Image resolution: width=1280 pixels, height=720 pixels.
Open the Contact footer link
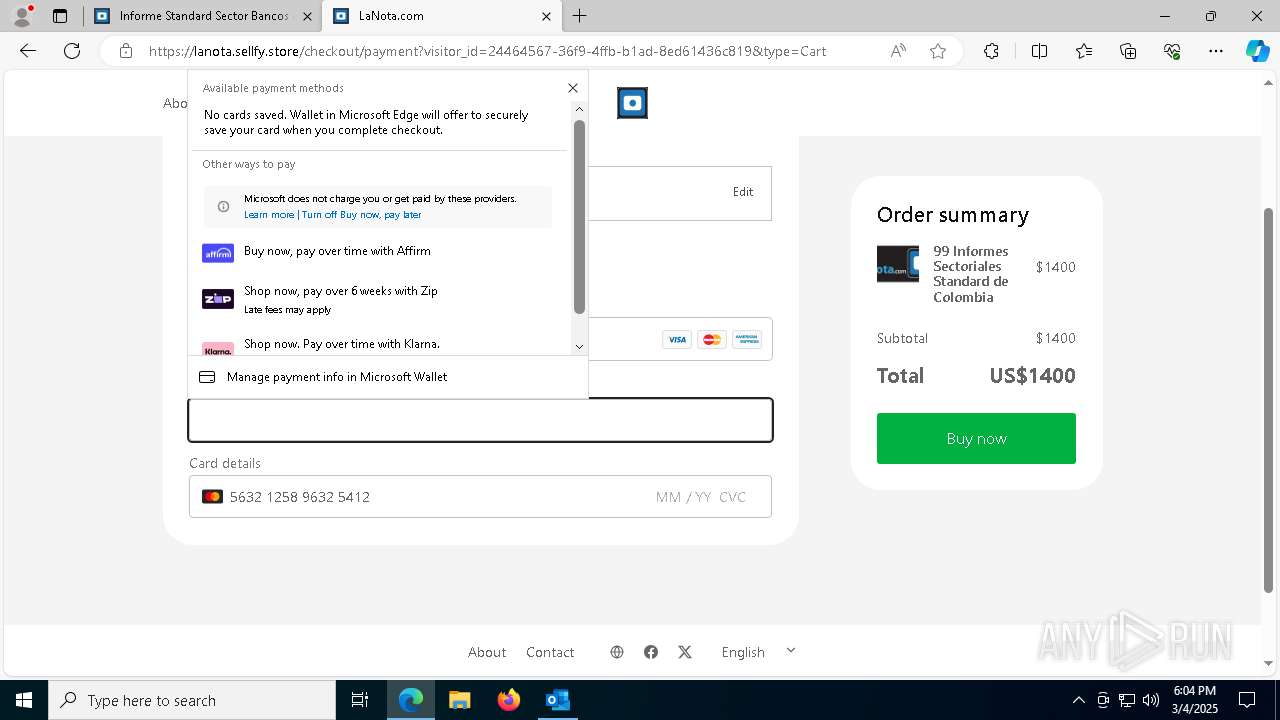pos(550,652)
